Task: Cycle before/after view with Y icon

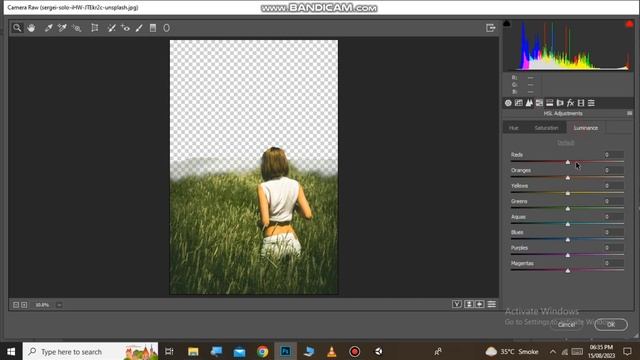Action: click(x=457, y=304)
